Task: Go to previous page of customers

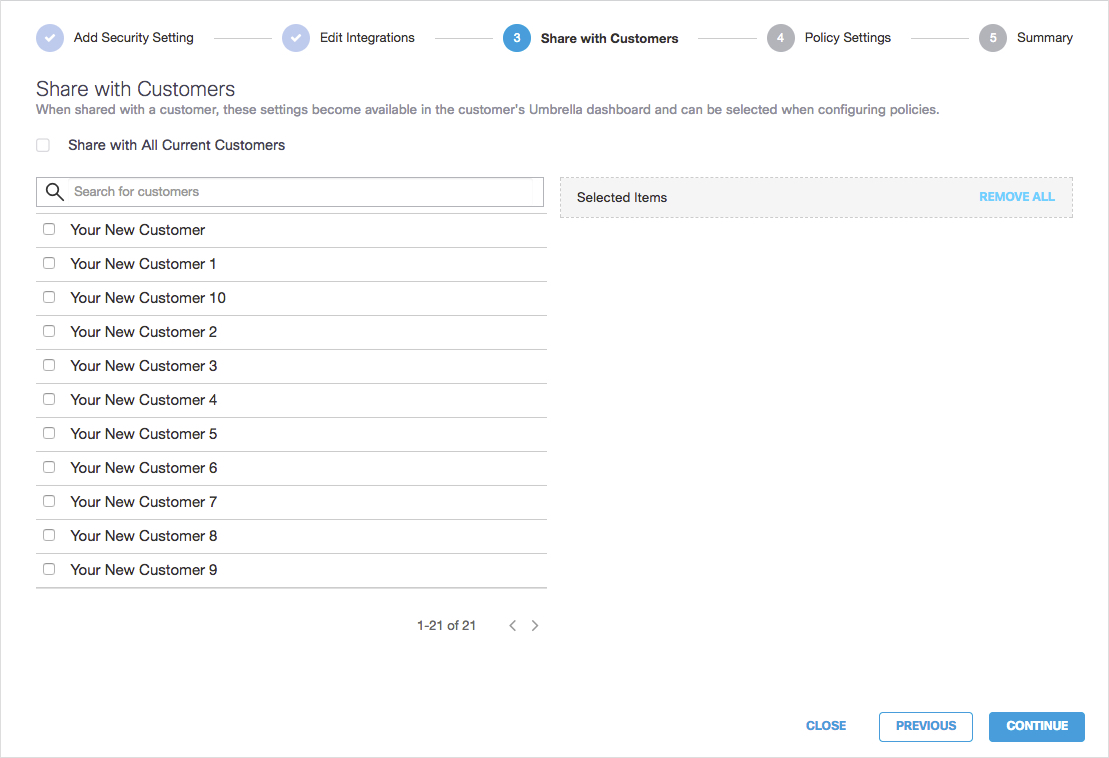Action: point(512,626)
